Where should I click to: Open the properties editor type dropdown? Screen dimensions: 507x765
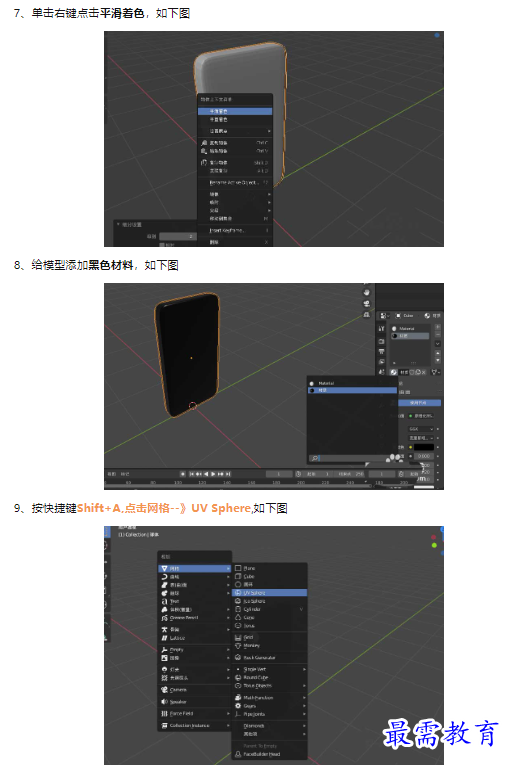point(384,316)
